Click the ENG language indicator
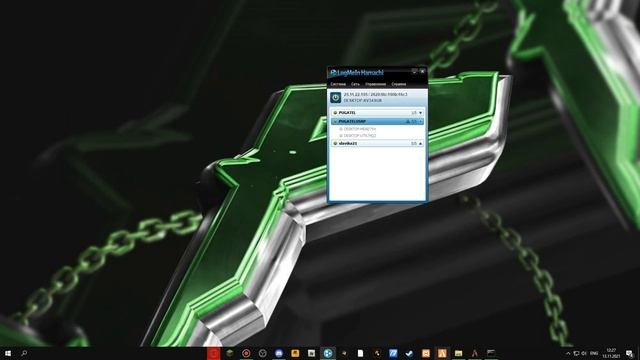The image size is (640, 360). (594, 353)
